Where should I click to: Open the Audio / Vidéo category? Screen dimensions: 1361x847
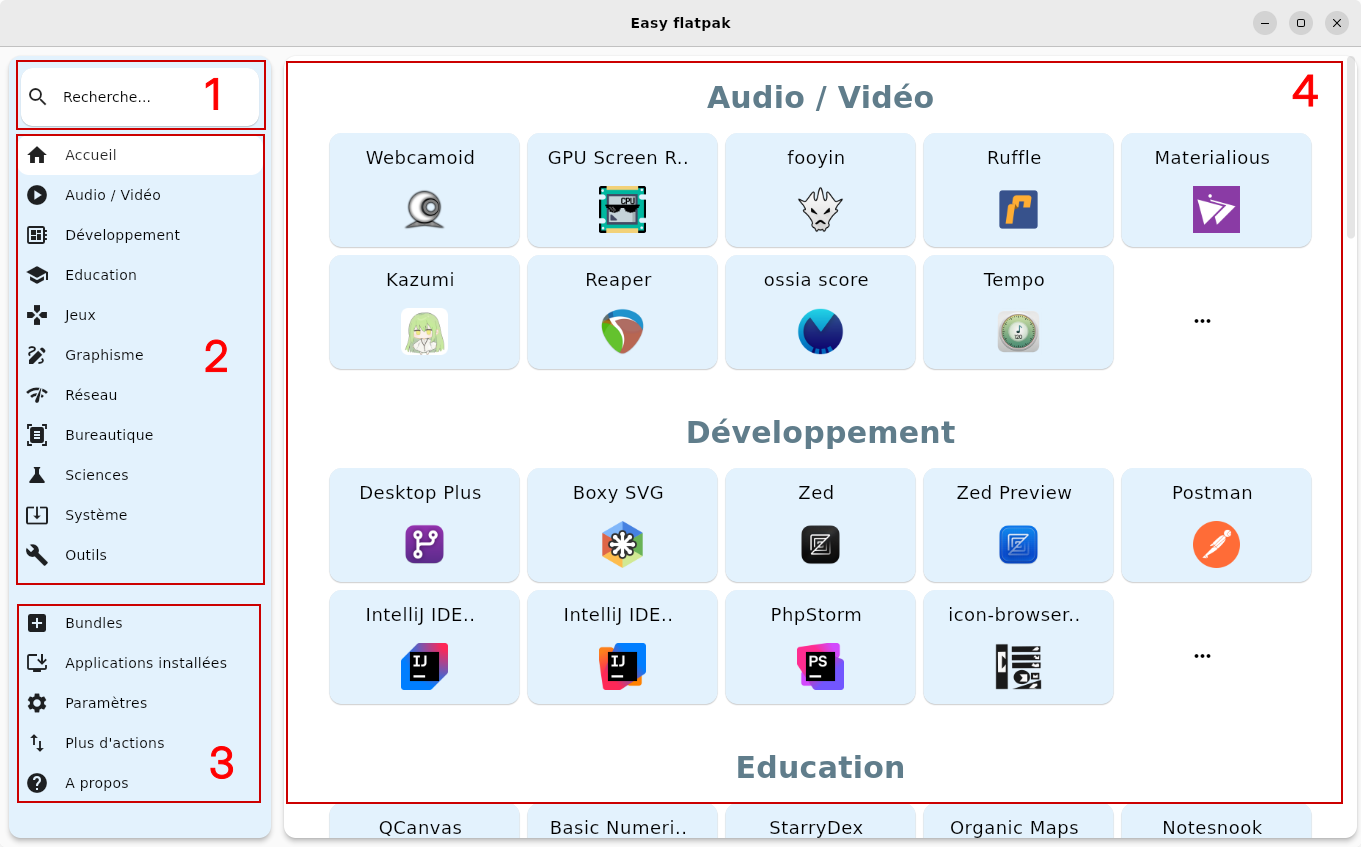tap(139, 195)
